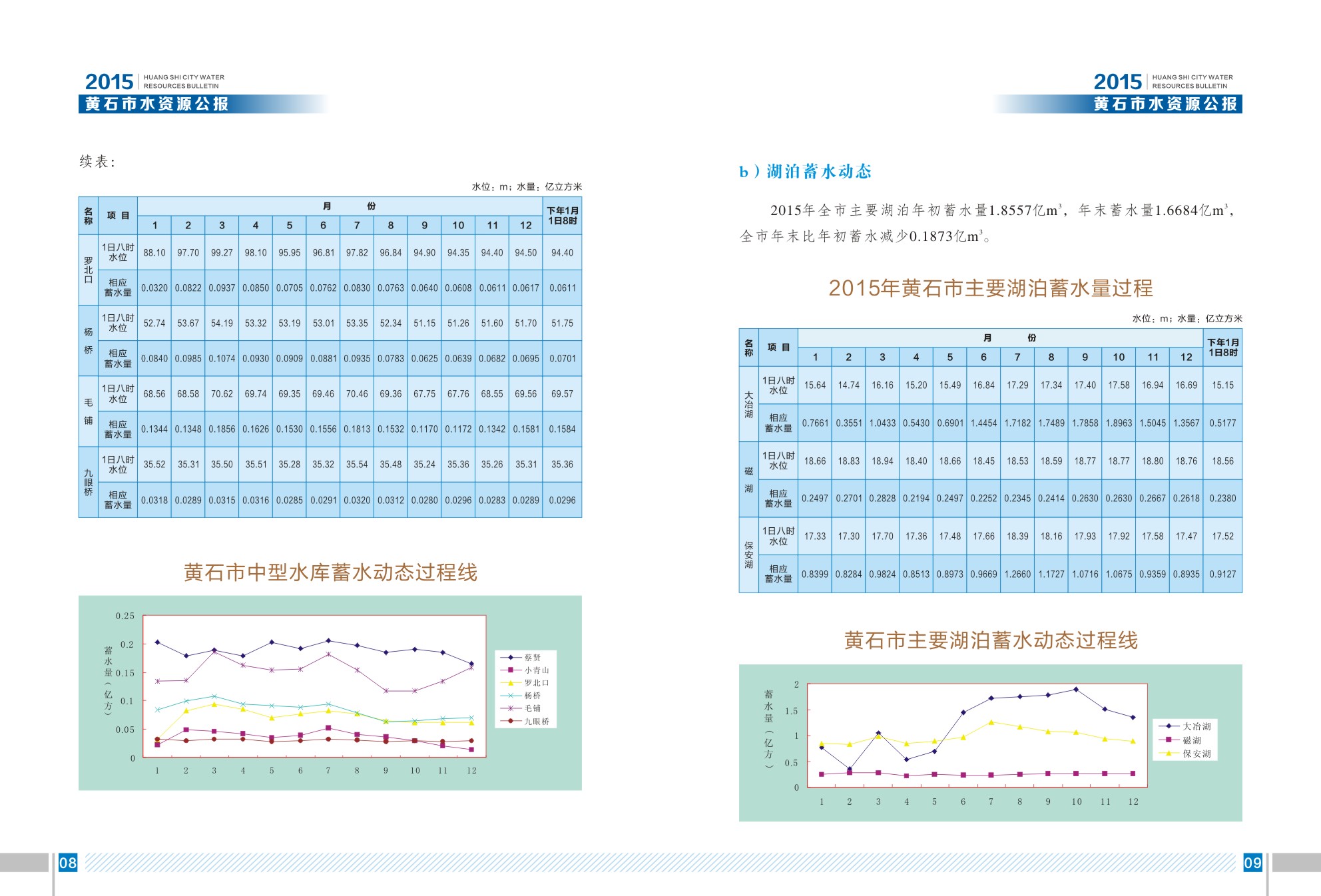This screenshot has width=1321, height=896.
Task: Click the 大冶湖 legend entry in lake chart
Action: (1196, 726)
